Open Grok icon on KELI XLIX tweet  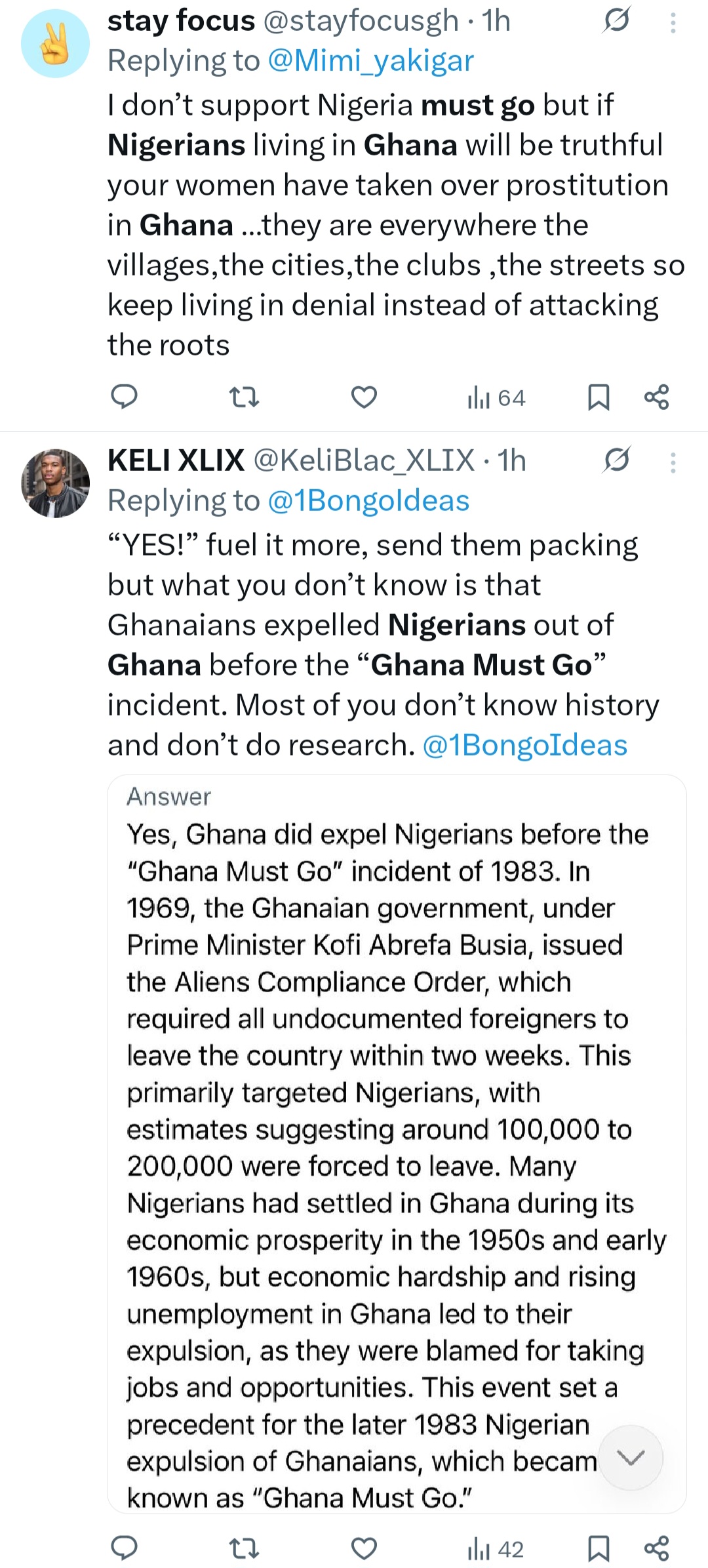click(617, 460)
